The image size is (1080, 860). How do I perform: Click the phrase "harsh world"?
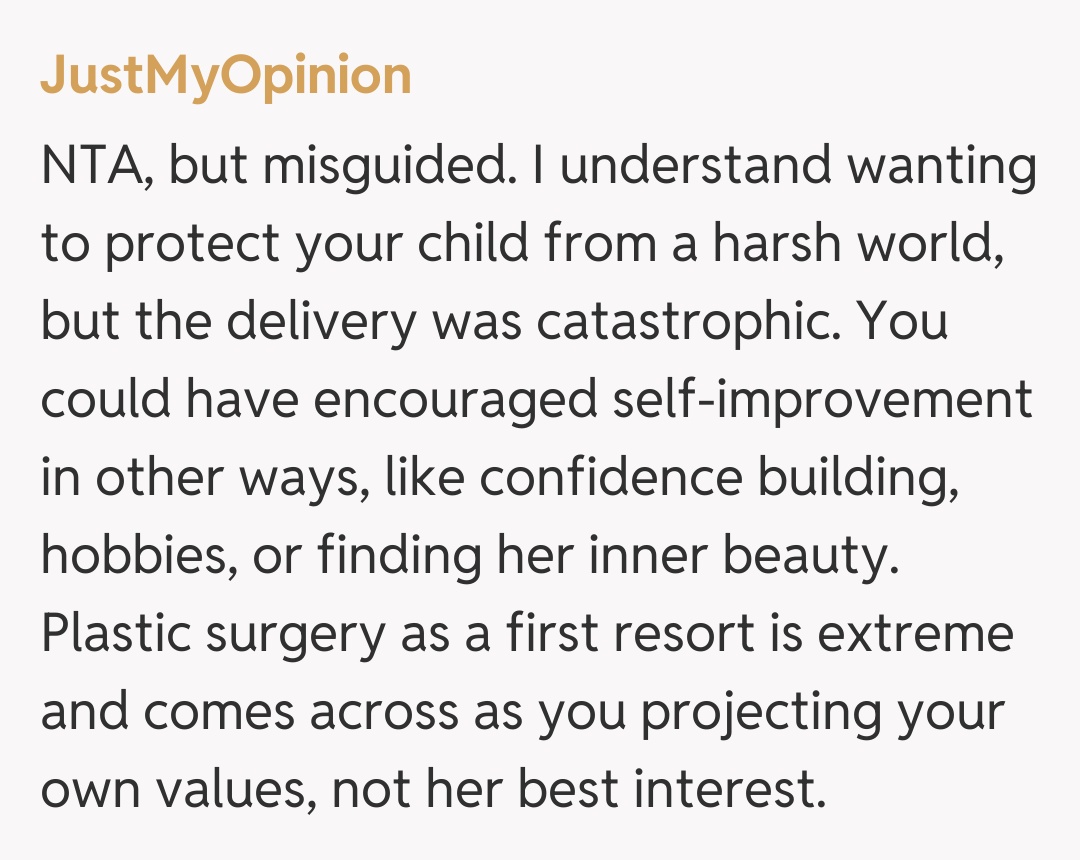point(855,243)
